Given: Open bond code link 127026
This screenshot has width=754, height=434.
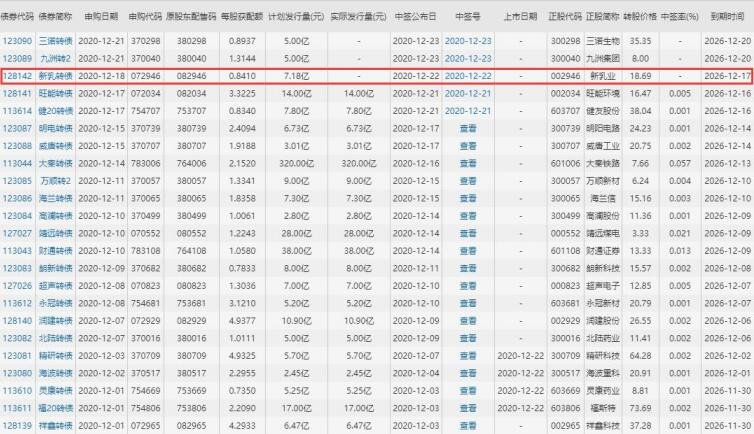Looking at the screenshot, I should point(17,286).
